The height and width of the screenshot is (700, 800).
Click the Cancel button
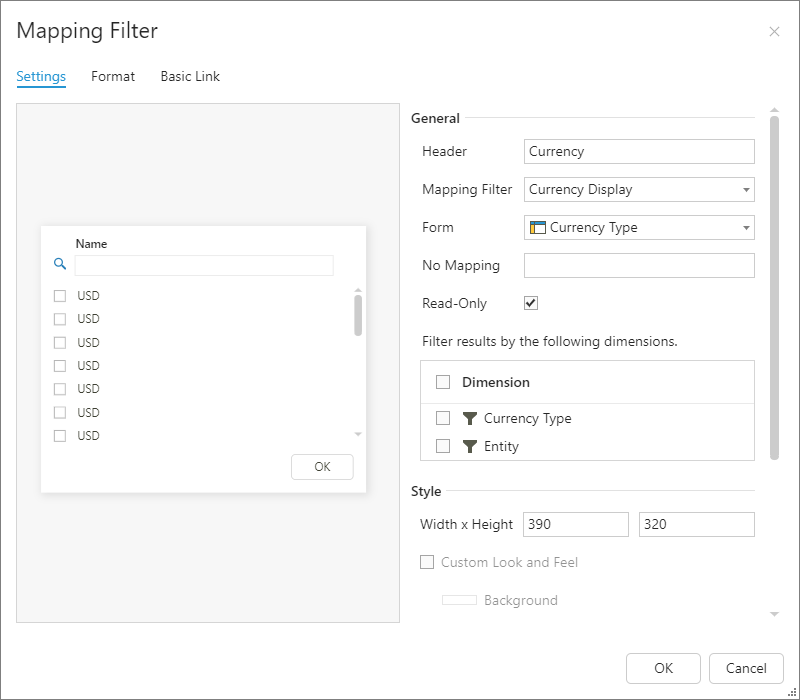point(745,668)
